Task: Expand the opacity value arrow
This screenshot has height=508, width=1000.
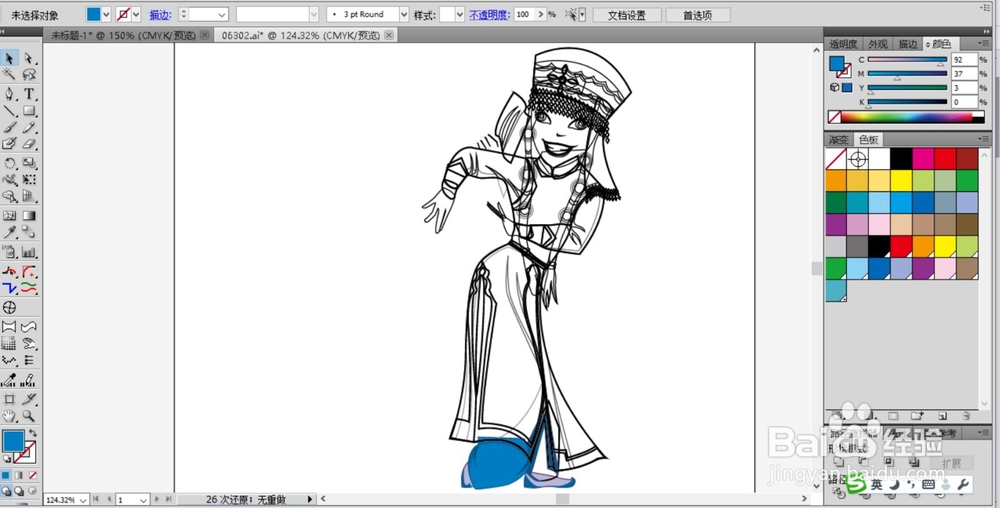Action: [541, 14]
